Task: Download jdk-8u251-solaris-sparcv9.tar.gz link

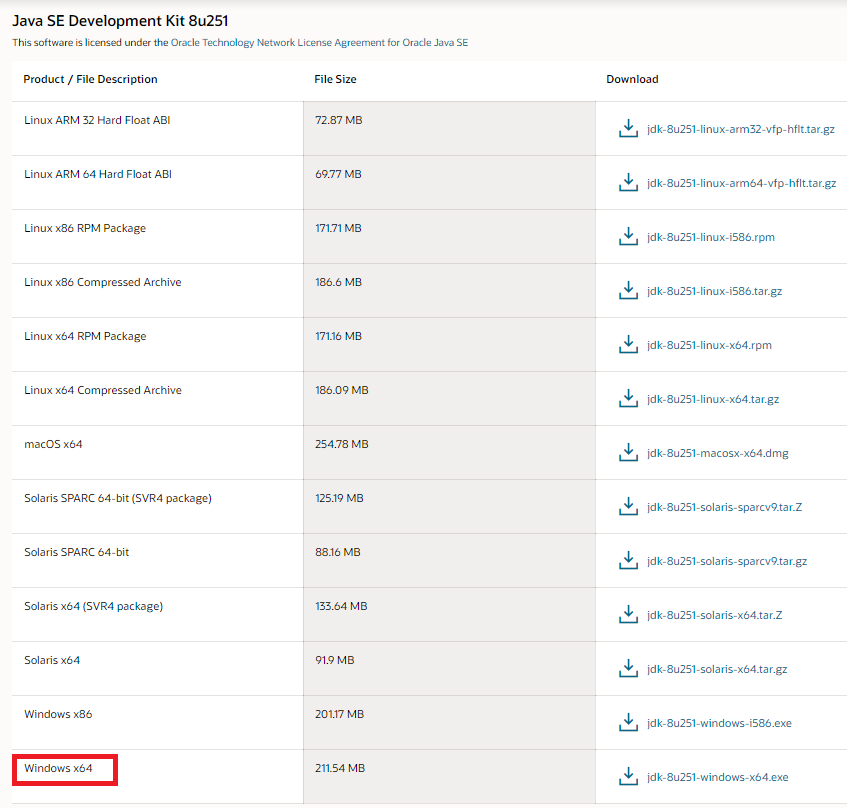Action: [727, 562]
